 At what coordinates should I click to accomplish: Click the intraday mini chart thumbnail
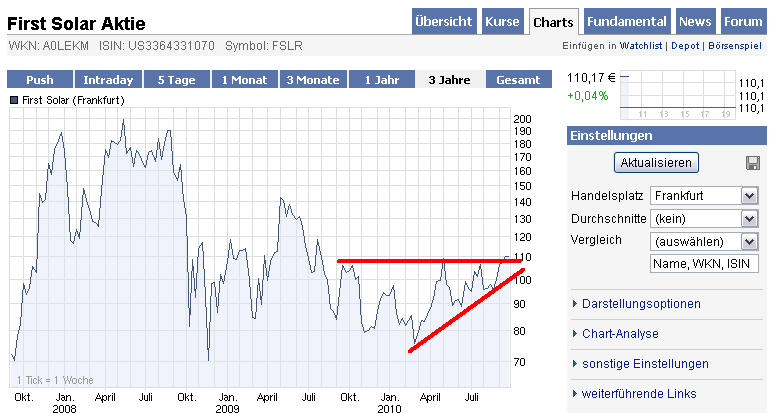click(678, 94)
